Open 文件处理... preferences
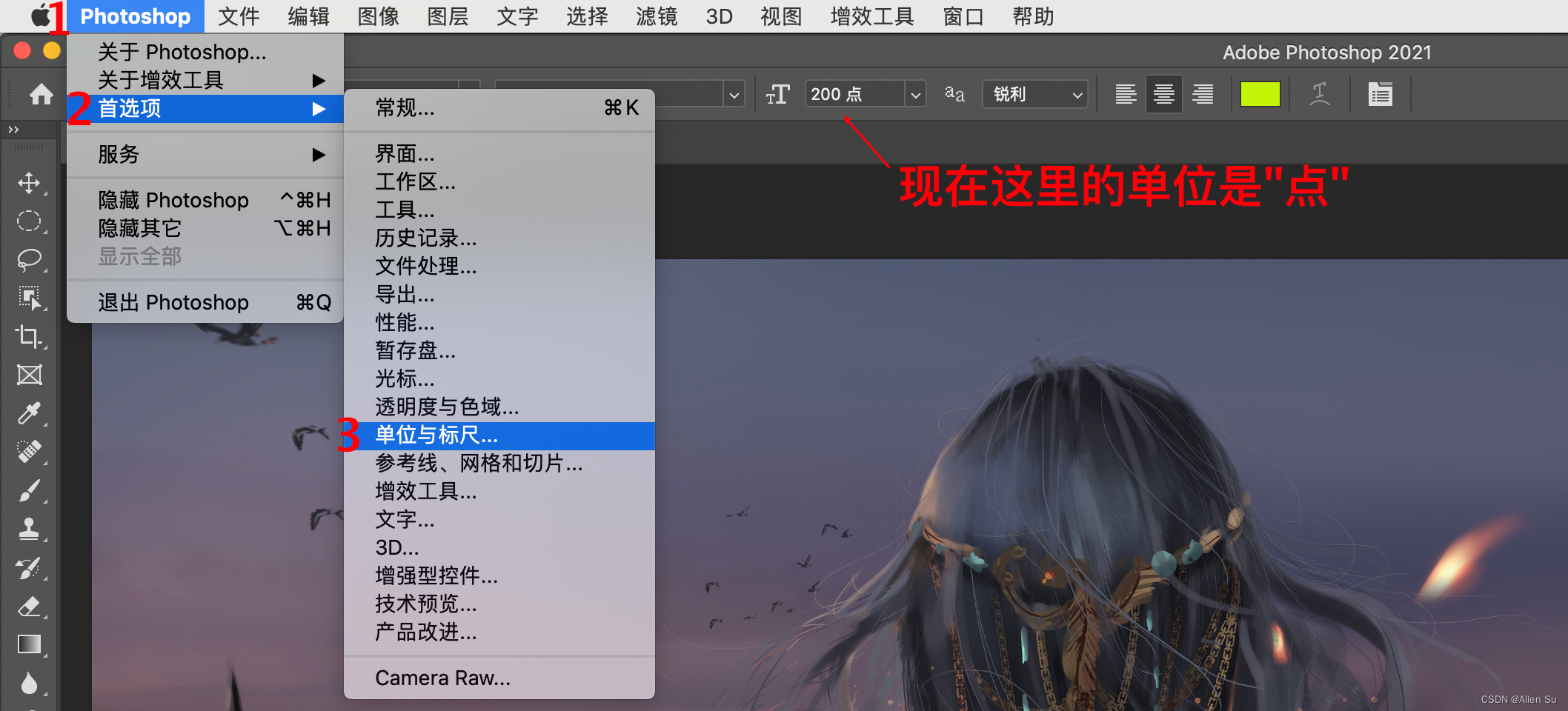The image size is (1568, 711). 499,266
